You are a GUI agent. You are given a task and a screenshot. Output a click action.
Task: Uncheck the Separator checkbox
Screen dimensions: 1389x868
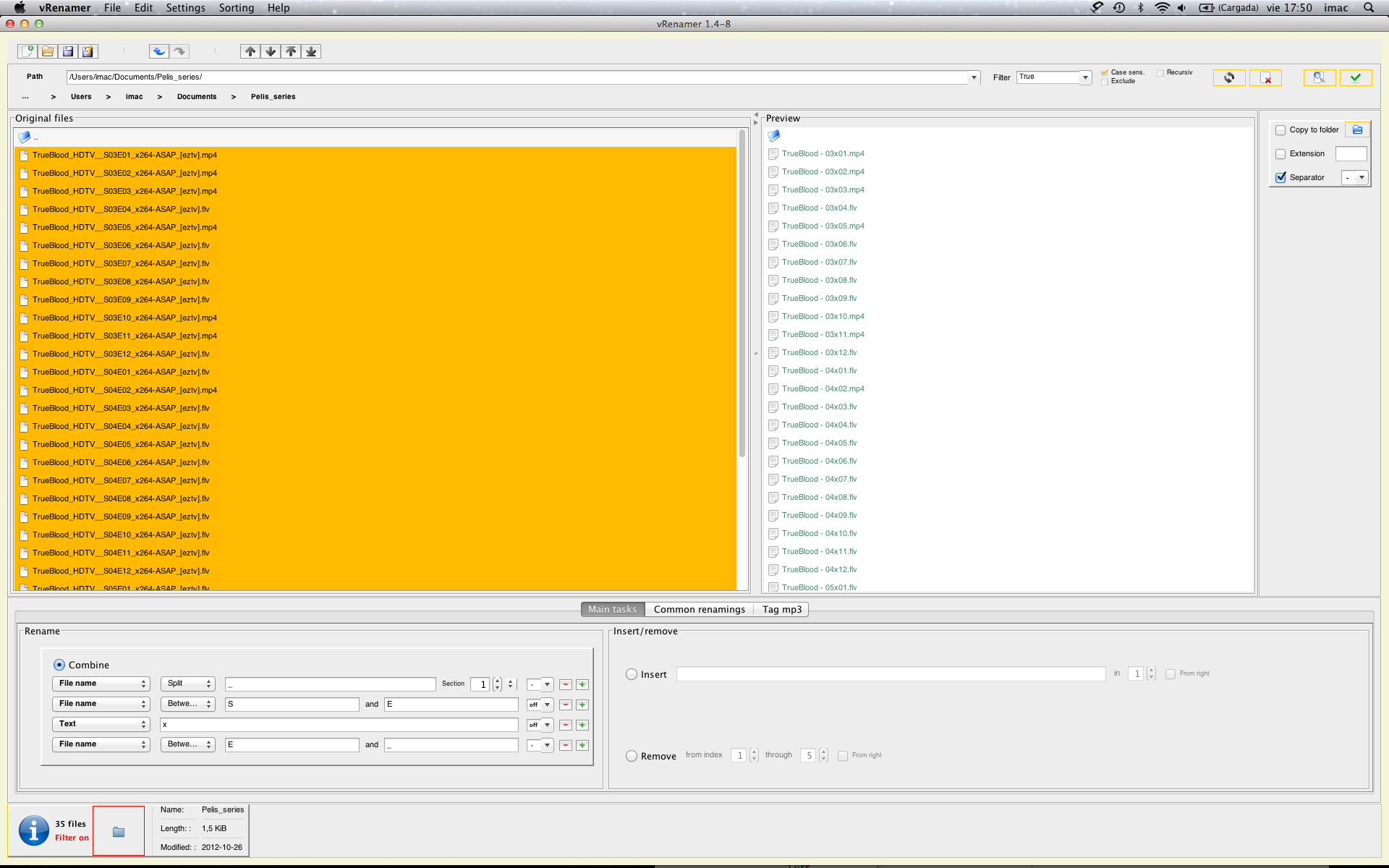tap(1280, 177)
